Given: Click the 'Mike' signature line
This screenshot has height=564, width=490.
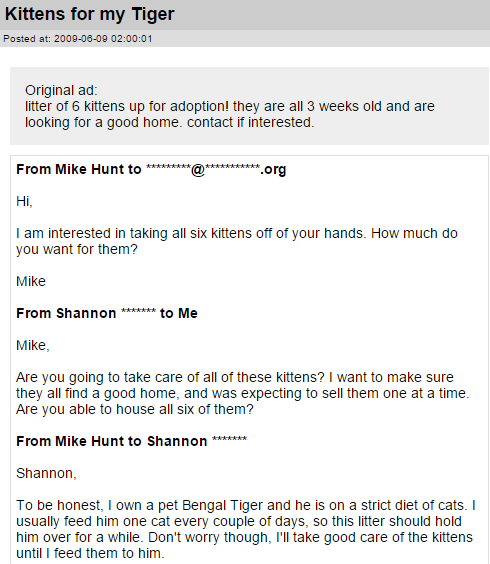Looking at the screenshot, I should pos(31,281).
